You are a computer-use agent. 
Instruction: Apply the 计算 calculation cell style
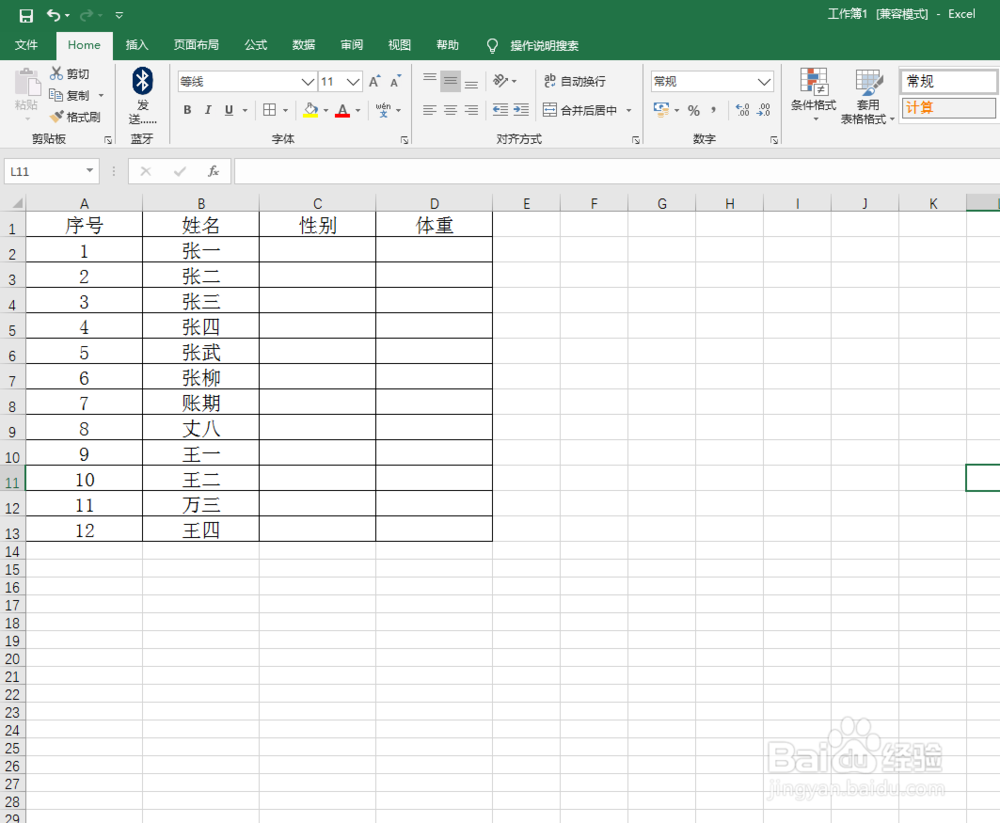949,107
